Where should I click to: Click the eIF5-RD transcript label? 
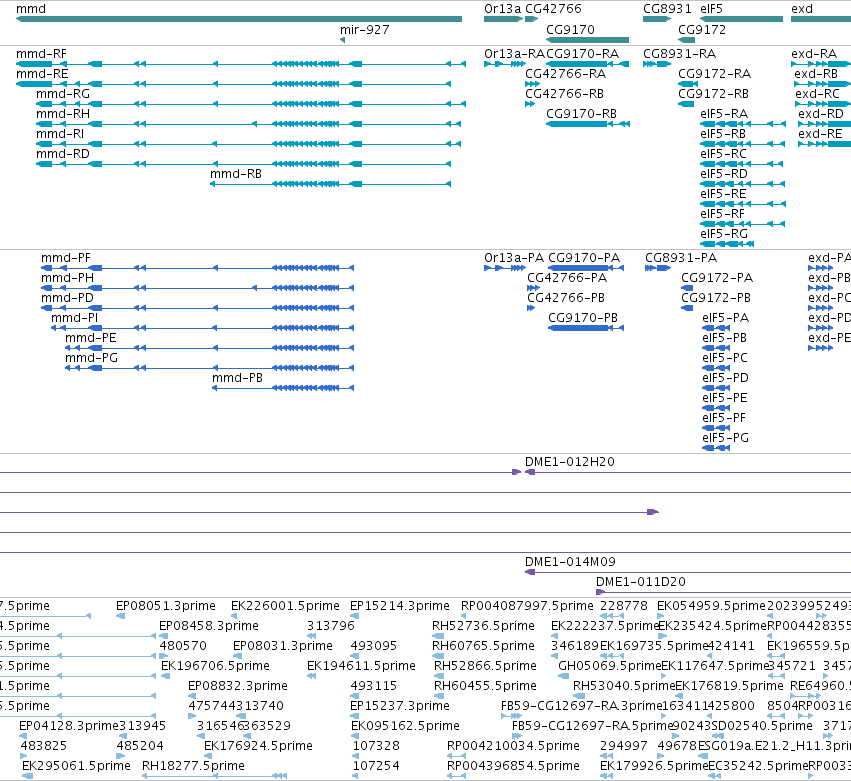724,175
